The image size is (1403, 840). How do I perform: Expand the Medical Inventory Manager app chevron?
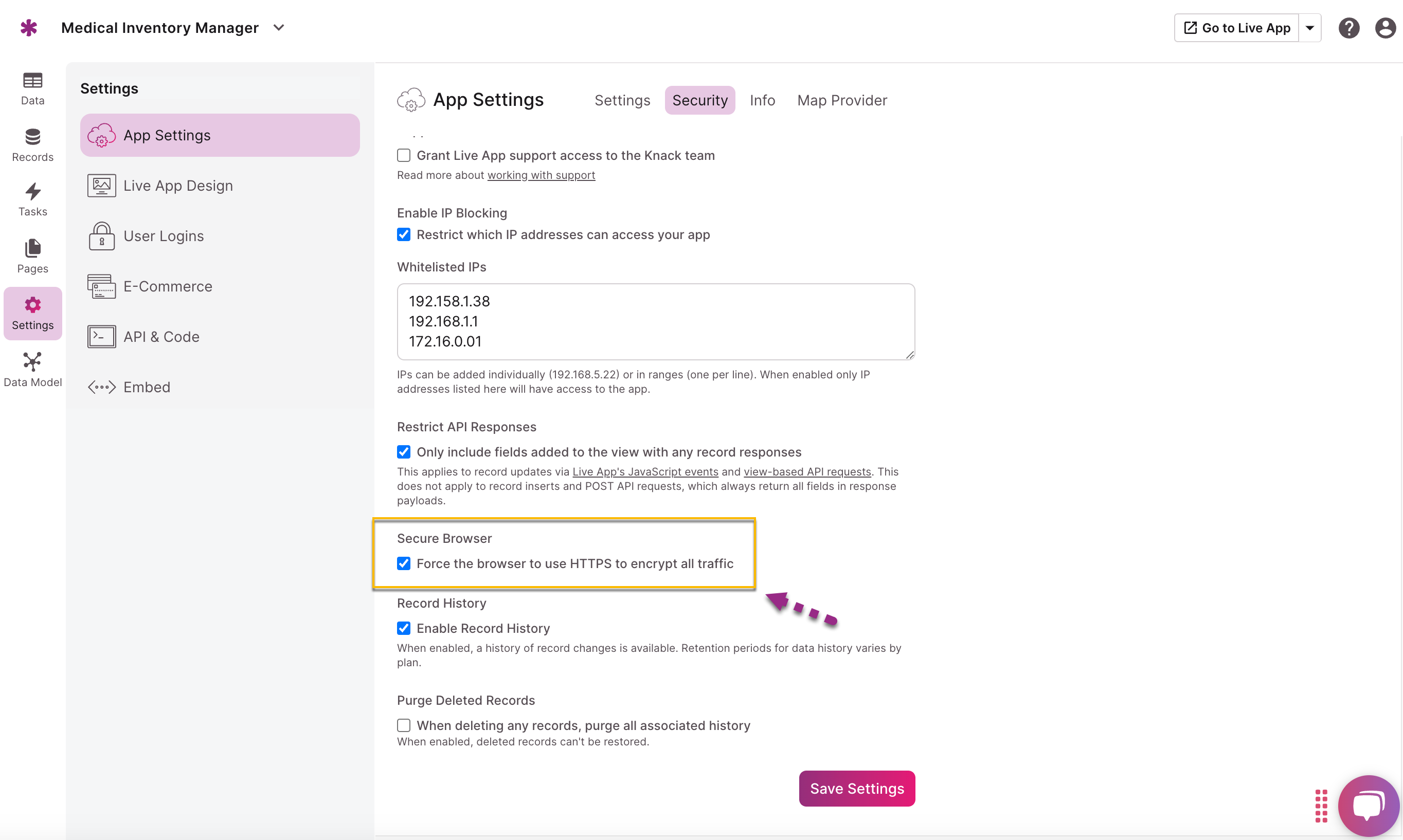[x=279, y=28]
